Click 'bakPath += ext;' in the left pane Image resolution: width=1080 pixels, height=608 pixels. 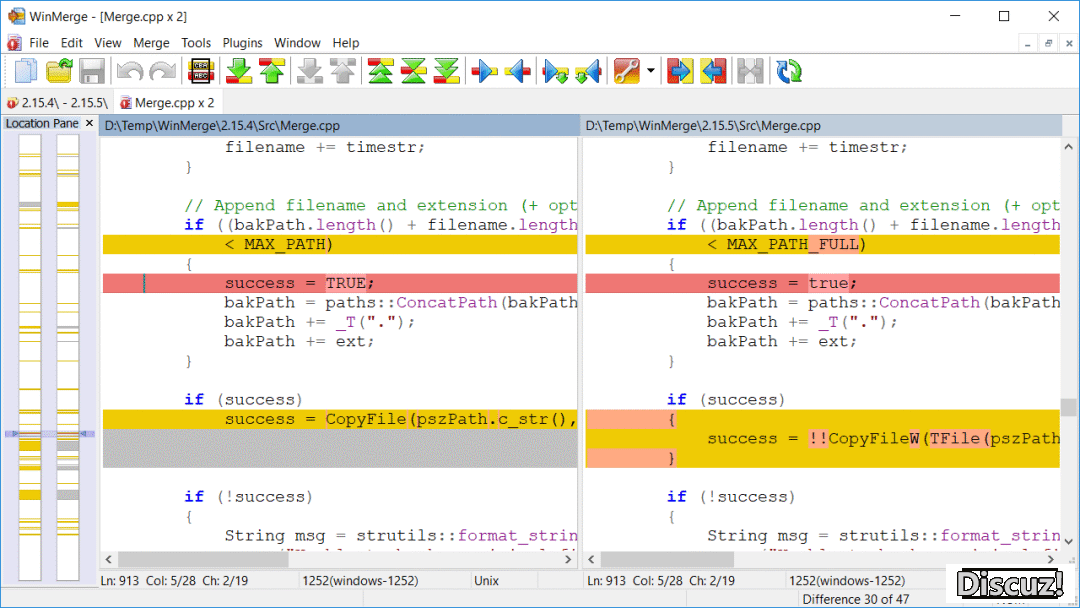[299, 342]
